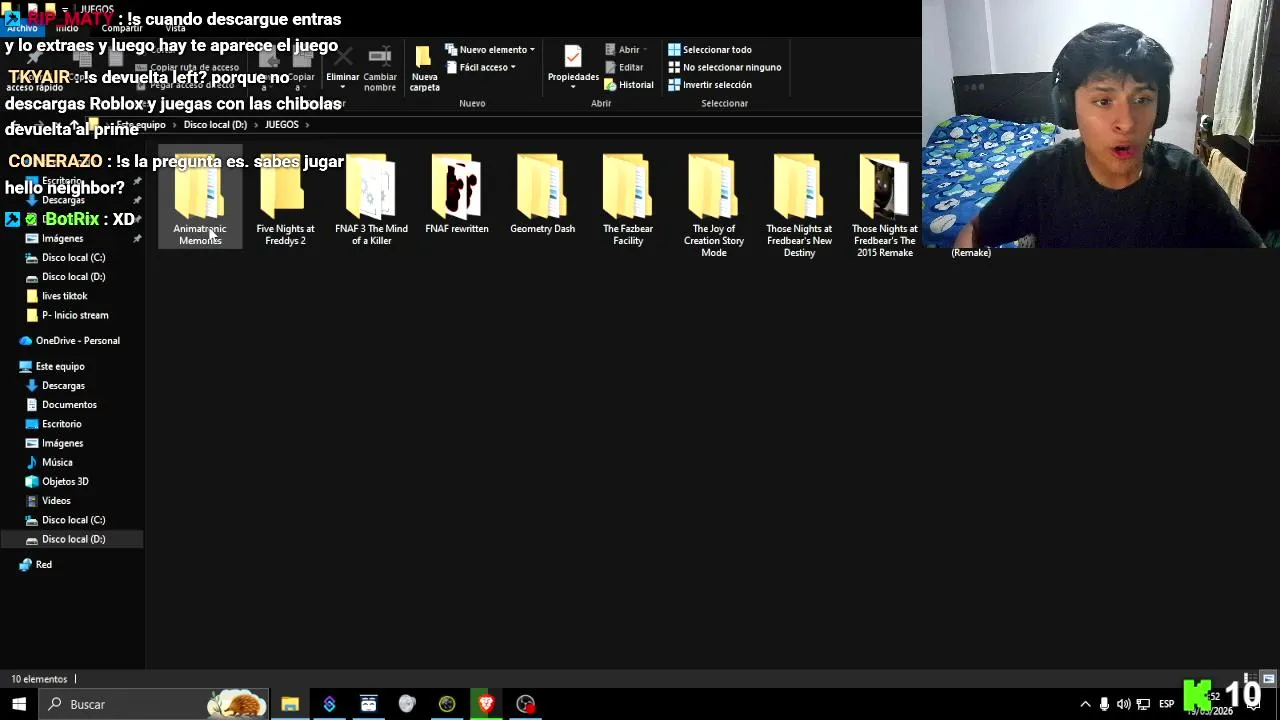Screen dimensions: 1280x720
Task: Open the Nuevo elemento dropdown
Action: pos(490,49)
